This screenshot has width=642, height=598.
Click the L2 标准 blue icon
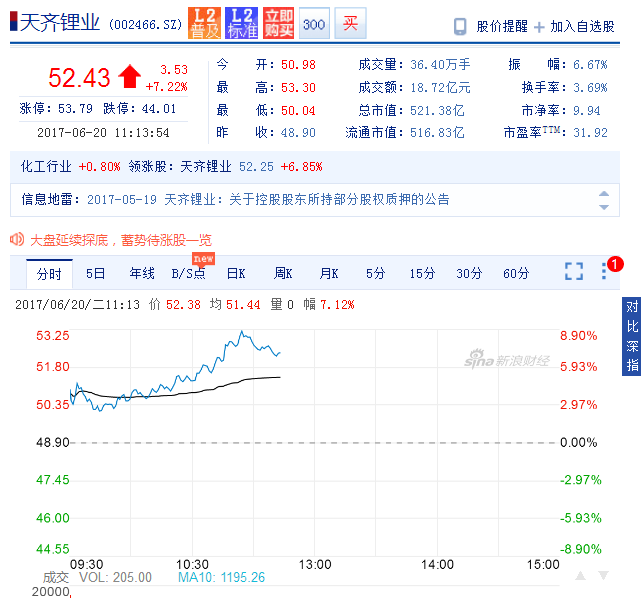(241, 23)
